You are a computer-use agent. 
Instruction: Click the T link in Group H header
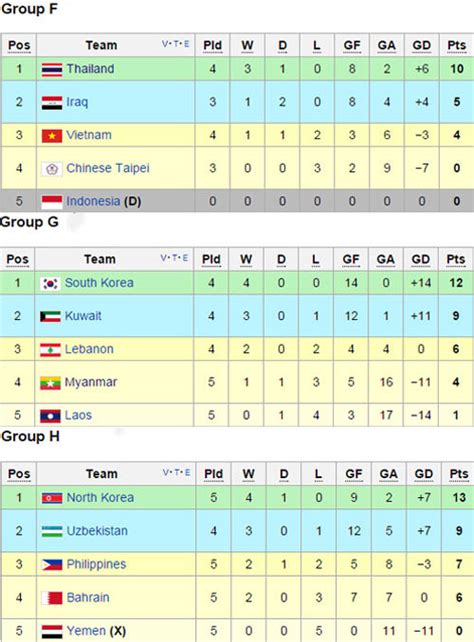coord(177,472)
